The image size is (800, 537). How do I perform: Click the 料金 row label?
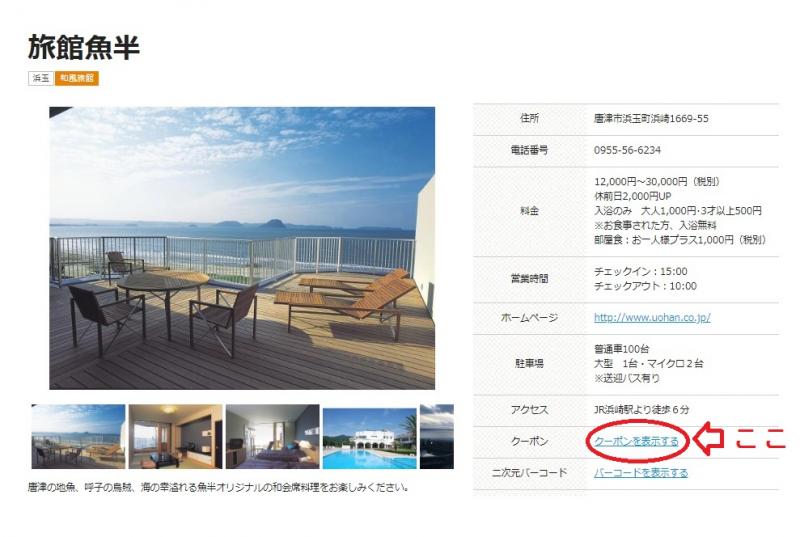(529, 211)
